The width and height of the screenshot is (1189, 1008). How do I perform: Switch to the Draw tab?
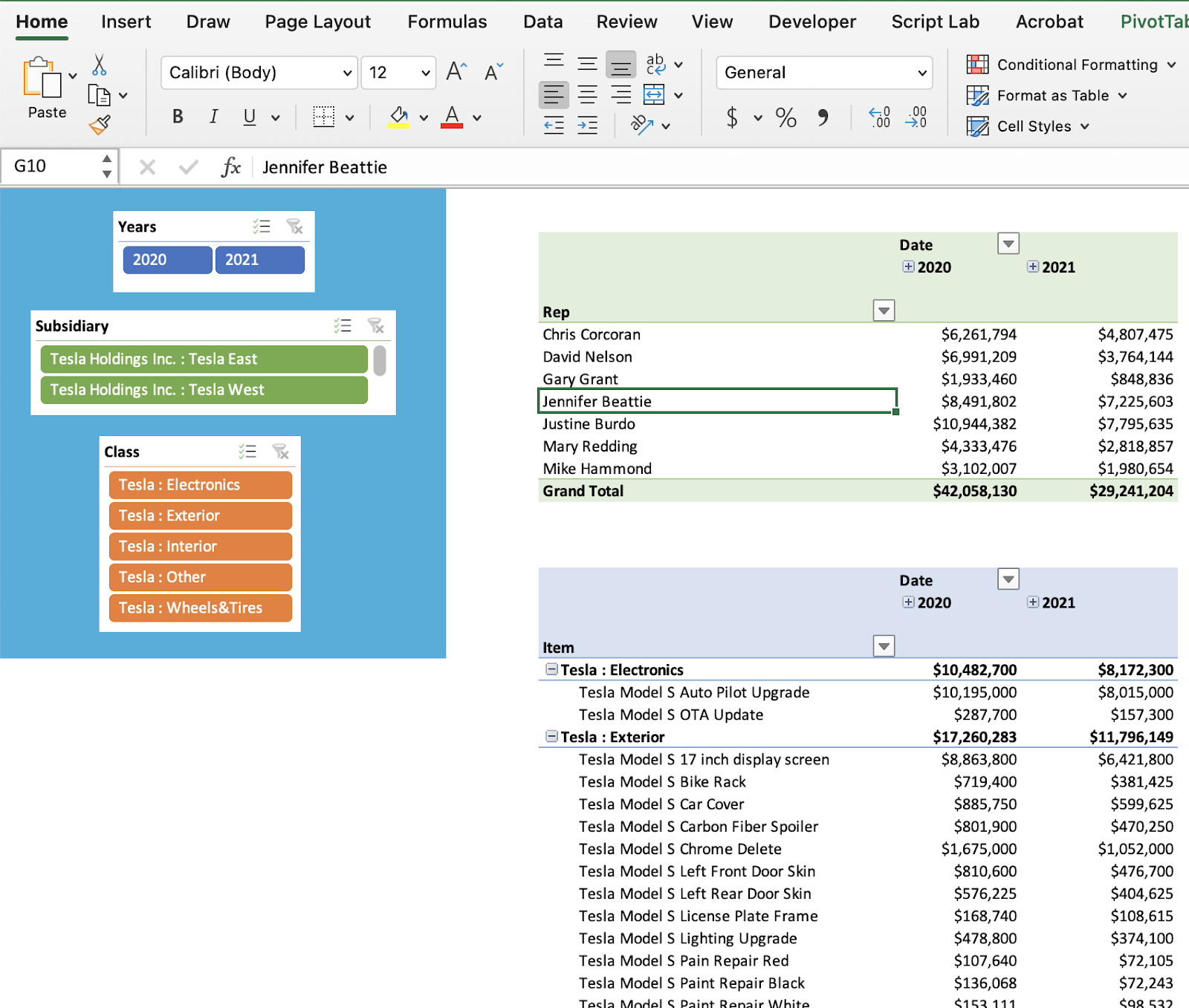pyautogui.click(x=208, y=22)
